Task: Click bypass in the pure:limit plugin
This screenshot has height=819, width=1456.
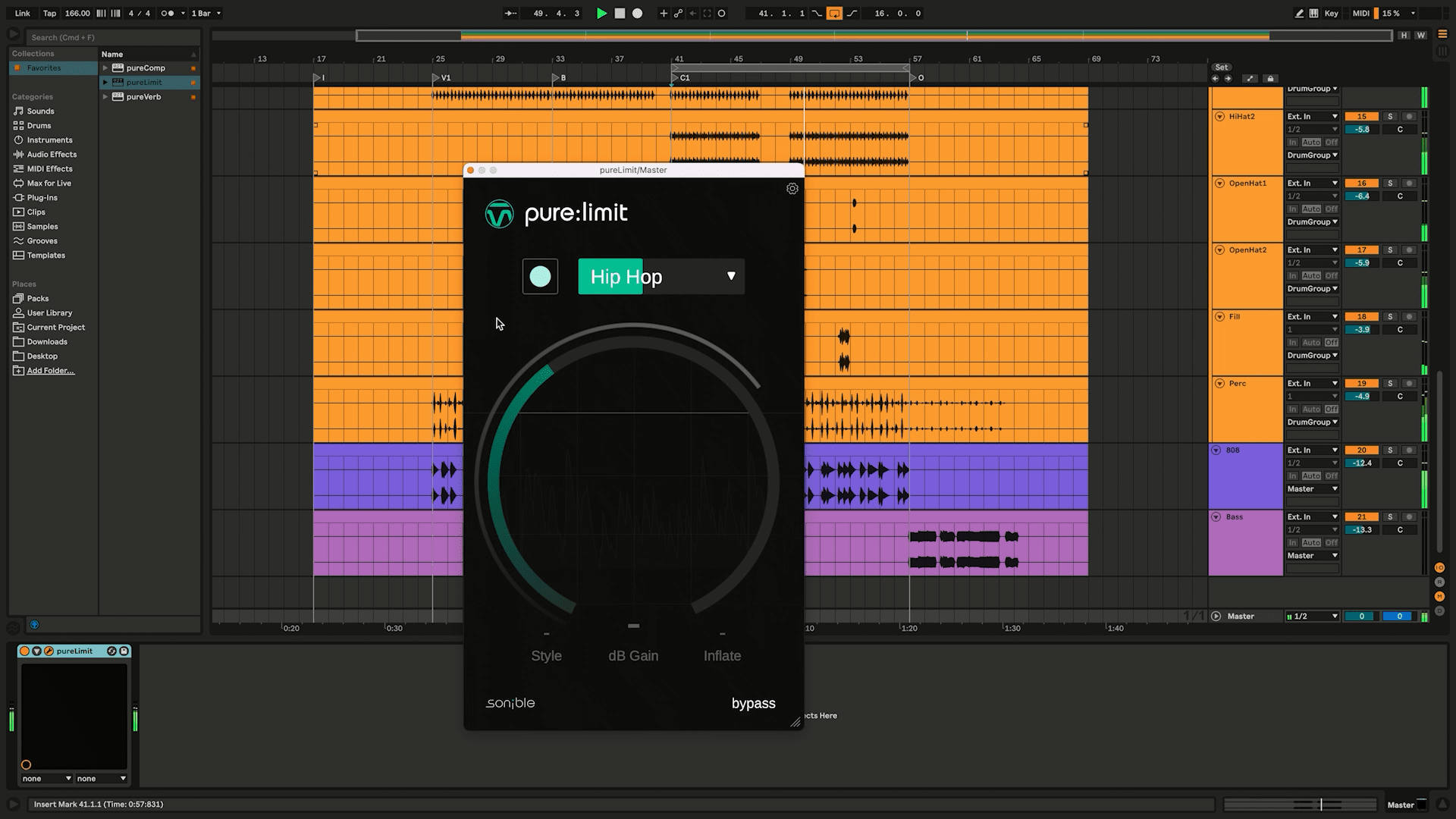Action: click(x=753, y=703)
